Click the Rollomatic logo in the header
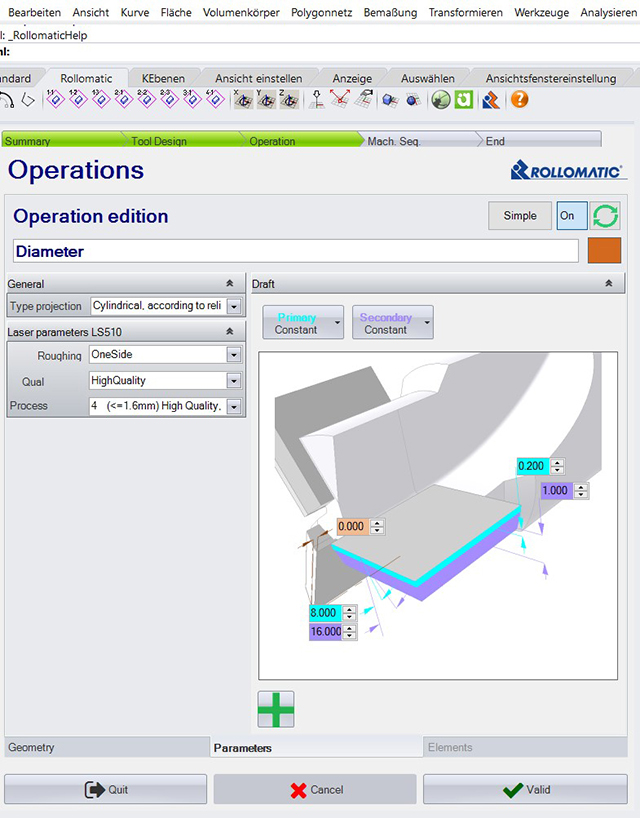The height and width of the screenshot is (818, 640). tap(567, 171)
